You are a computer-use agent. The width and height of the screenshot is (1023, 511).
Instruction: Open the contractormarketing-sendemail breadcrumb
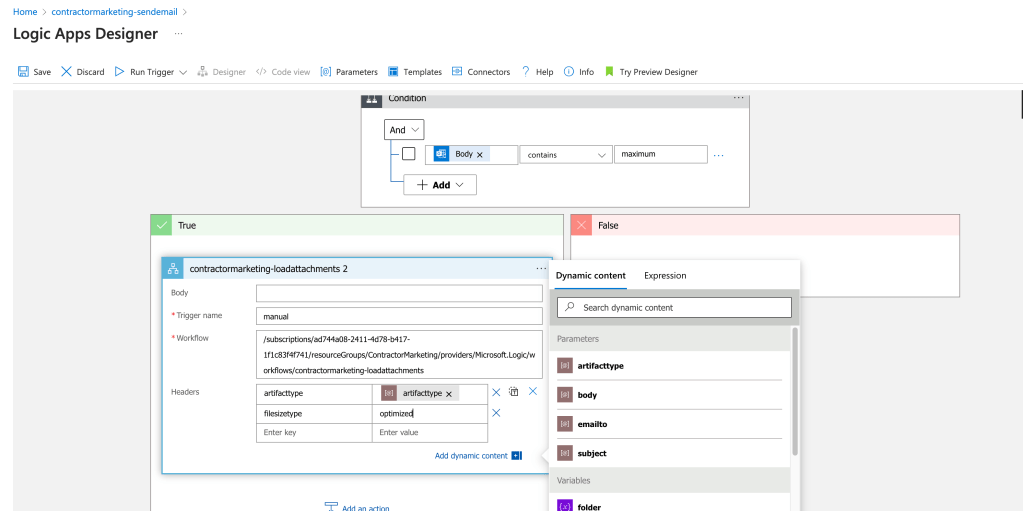pos(115,12)
